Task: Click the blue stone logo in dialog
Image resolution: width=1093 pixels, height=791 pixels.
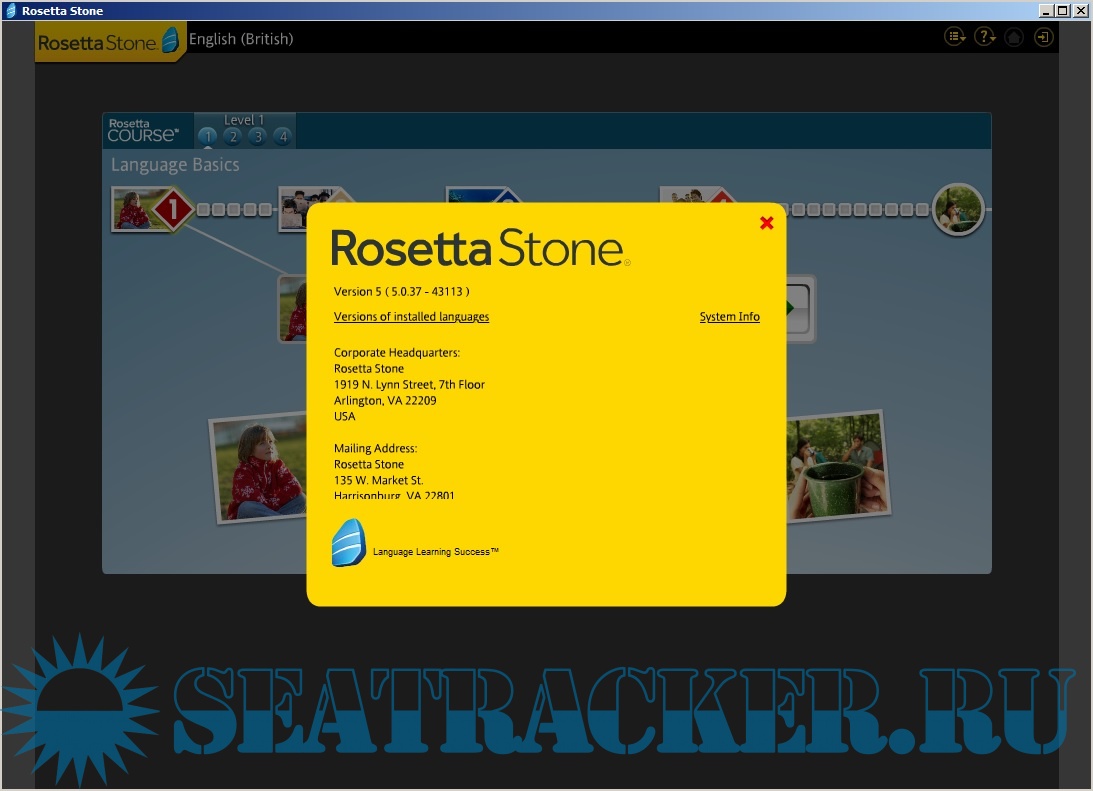Action: click(348, 543)
